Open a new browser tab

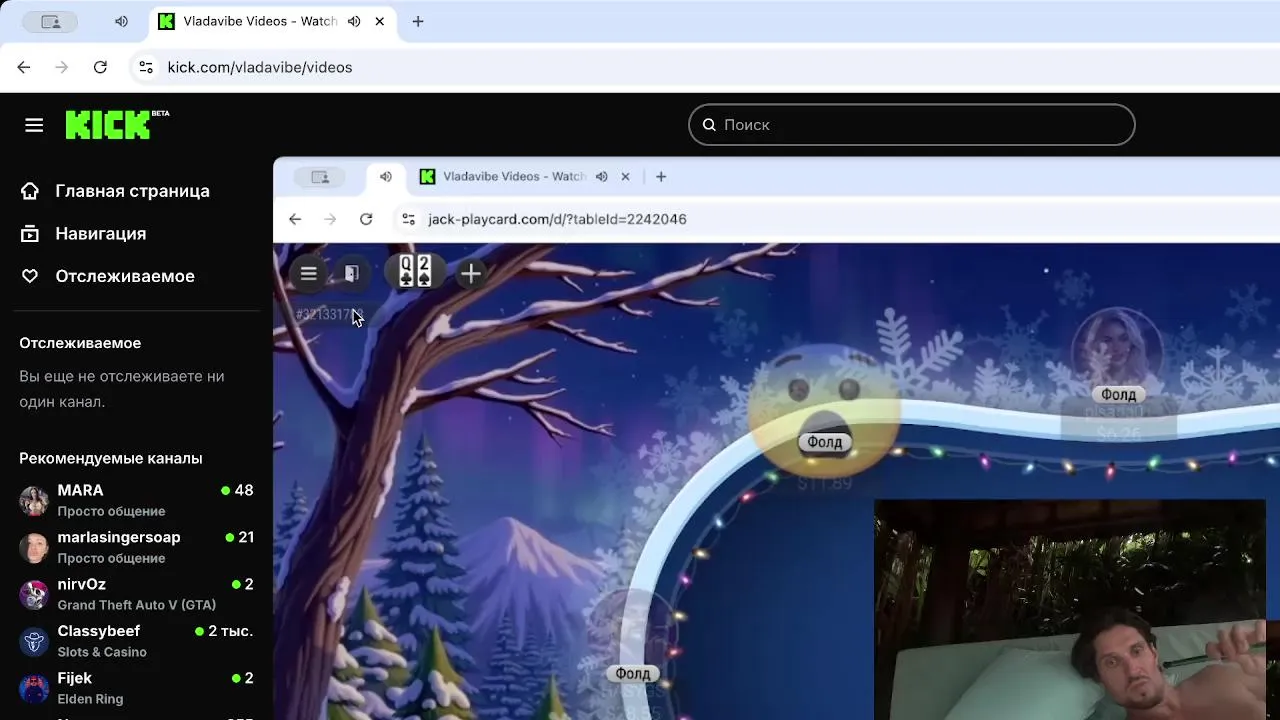[418, 21]
